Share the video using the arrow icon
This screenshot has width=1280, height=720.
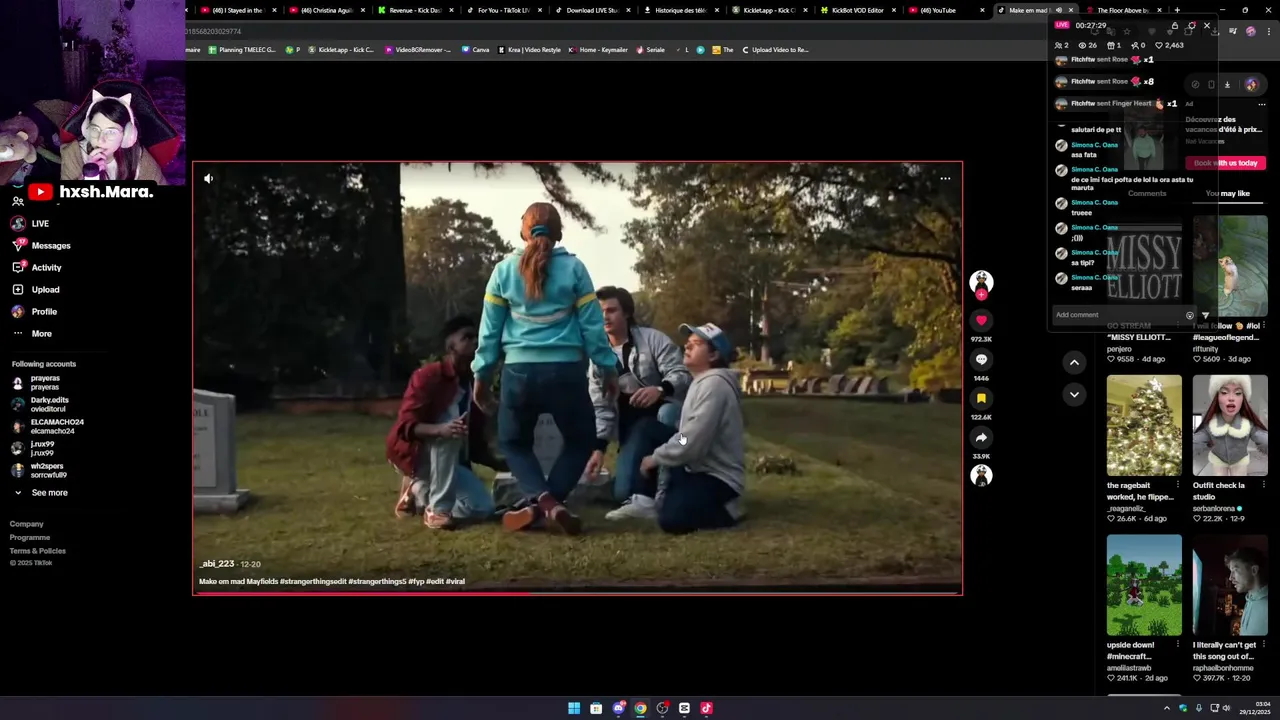coord(981,437)
